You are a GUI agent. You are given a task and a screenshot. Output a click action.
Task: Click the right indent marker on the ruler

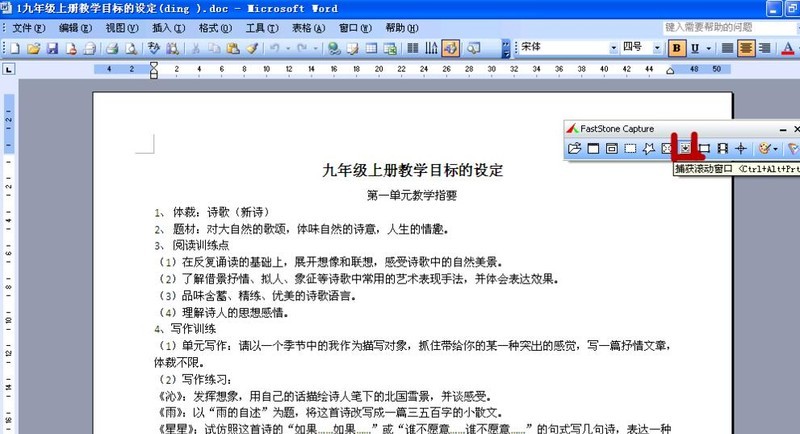coord(670,71)
